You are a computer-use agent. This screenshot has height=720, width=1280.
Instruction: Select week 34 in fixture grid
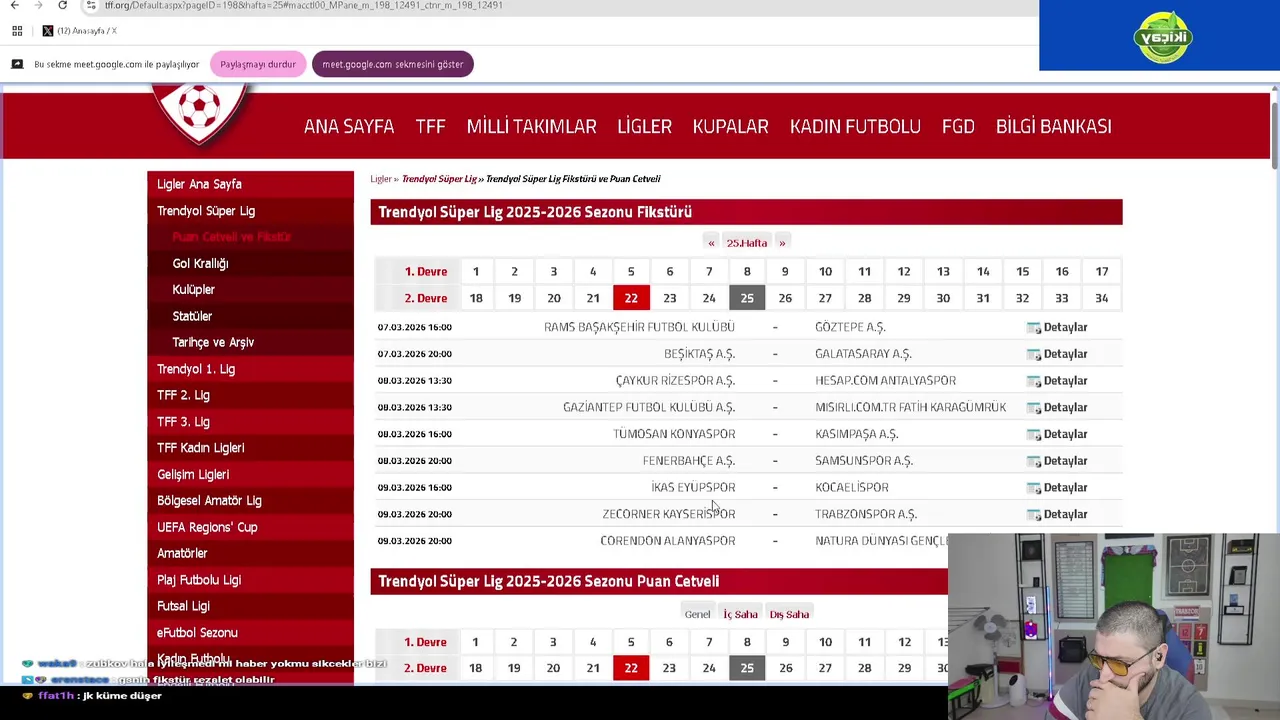(x=1101, y=298)
